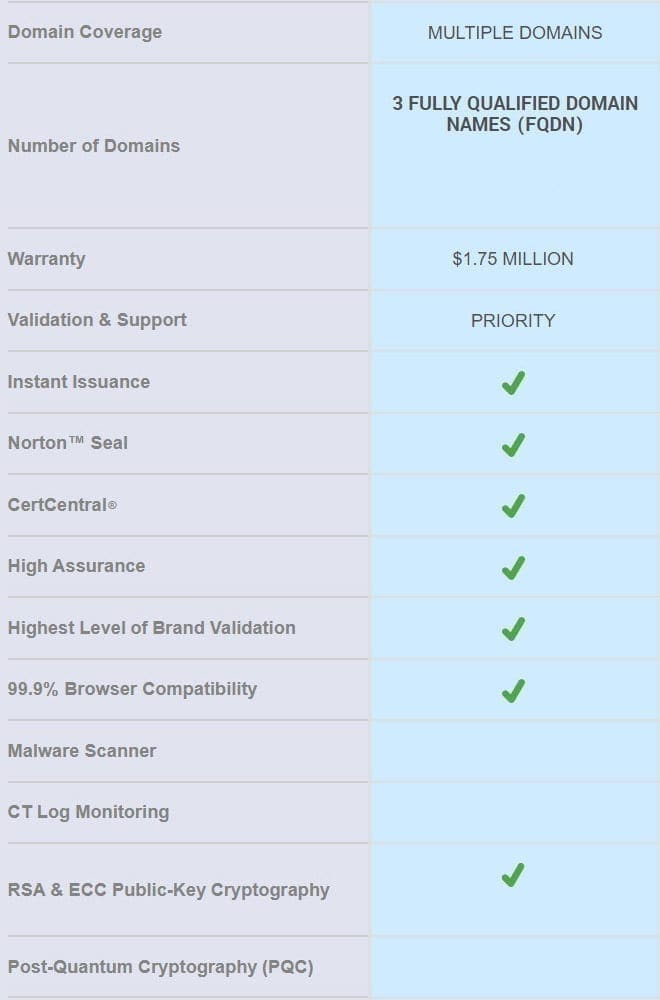
Task: Click the CT Log Monitoring label
Action: pos(88,812)
